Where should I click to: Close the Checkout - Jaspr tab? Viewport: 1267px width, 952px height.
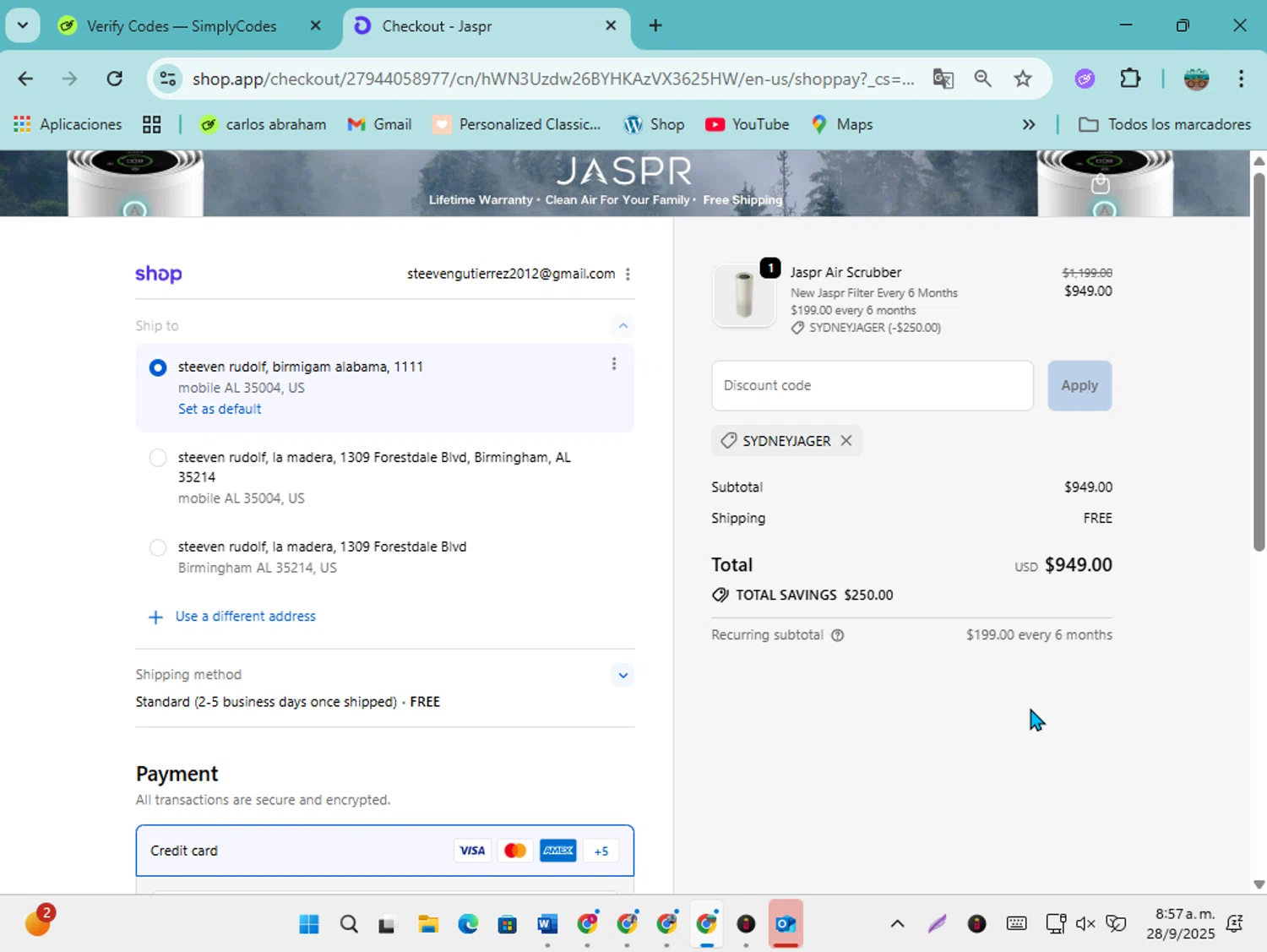[x=611, y=25]
